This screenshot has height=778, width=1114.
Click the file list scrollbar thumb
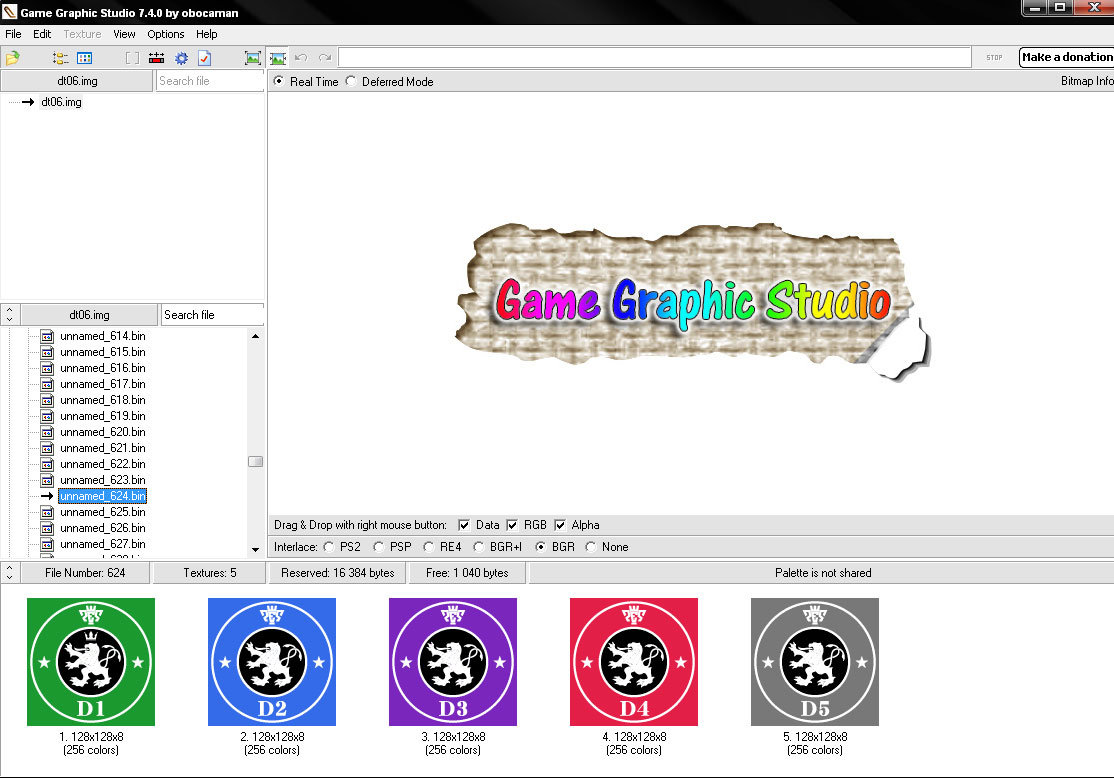[255, 462]
